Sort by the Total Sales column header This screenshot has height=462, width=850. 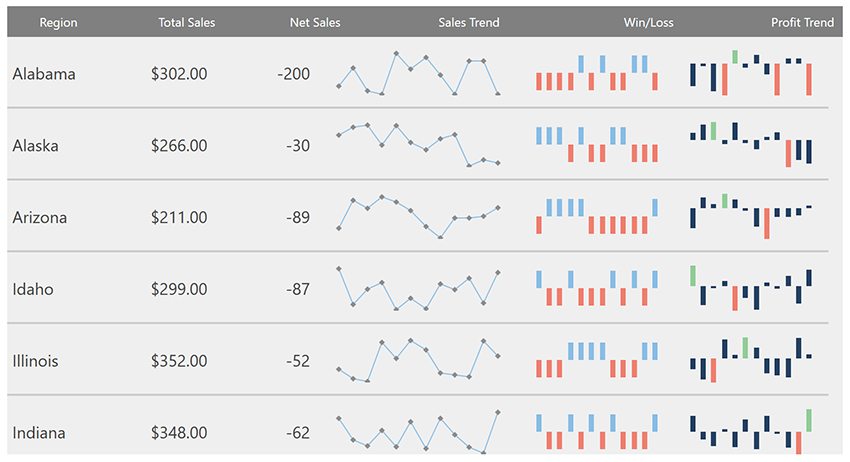pyautogui.click(x=186, y=22)
